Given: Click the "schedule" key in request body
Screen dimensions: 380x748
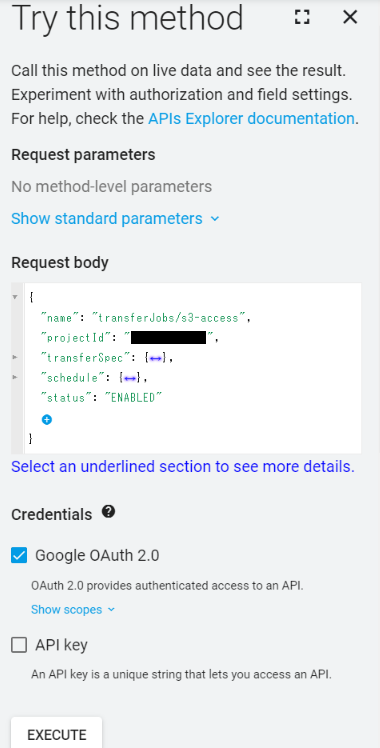Looking at the screenshot, I should coord(70,378).
